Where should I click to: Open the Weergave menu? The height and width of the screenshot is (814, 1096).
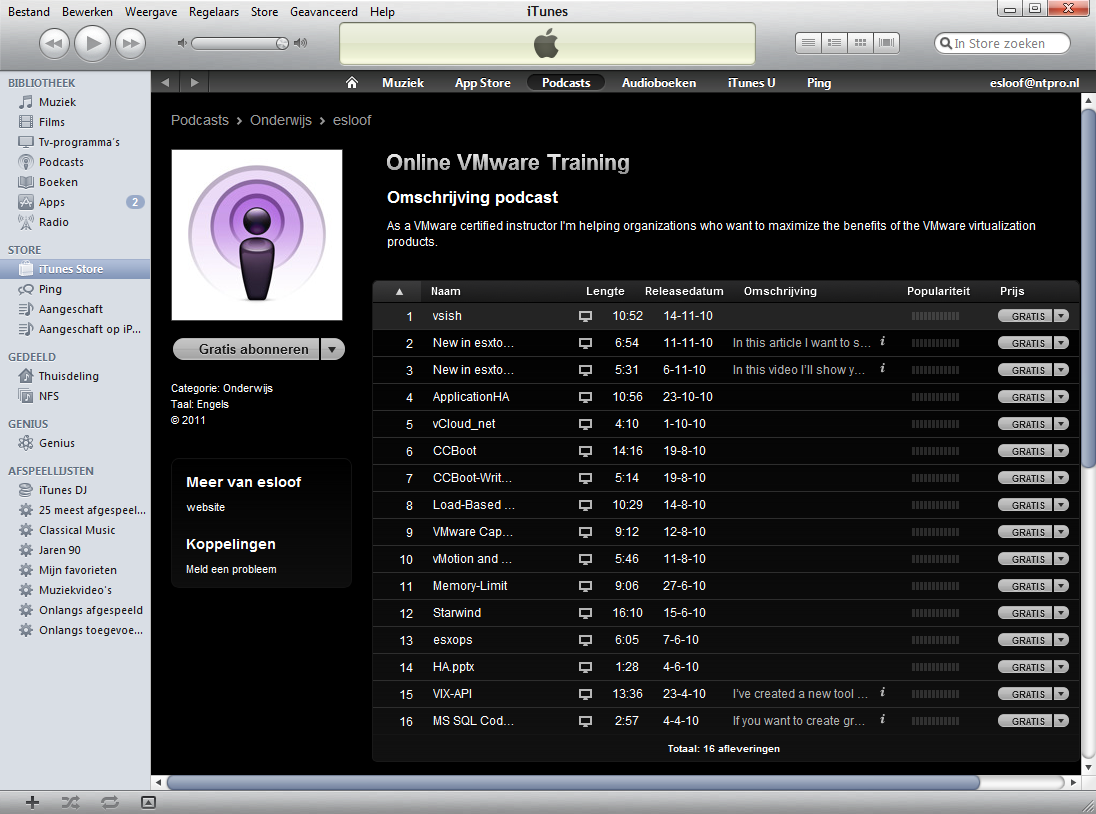pyautogui.click(x=150, y=12)
